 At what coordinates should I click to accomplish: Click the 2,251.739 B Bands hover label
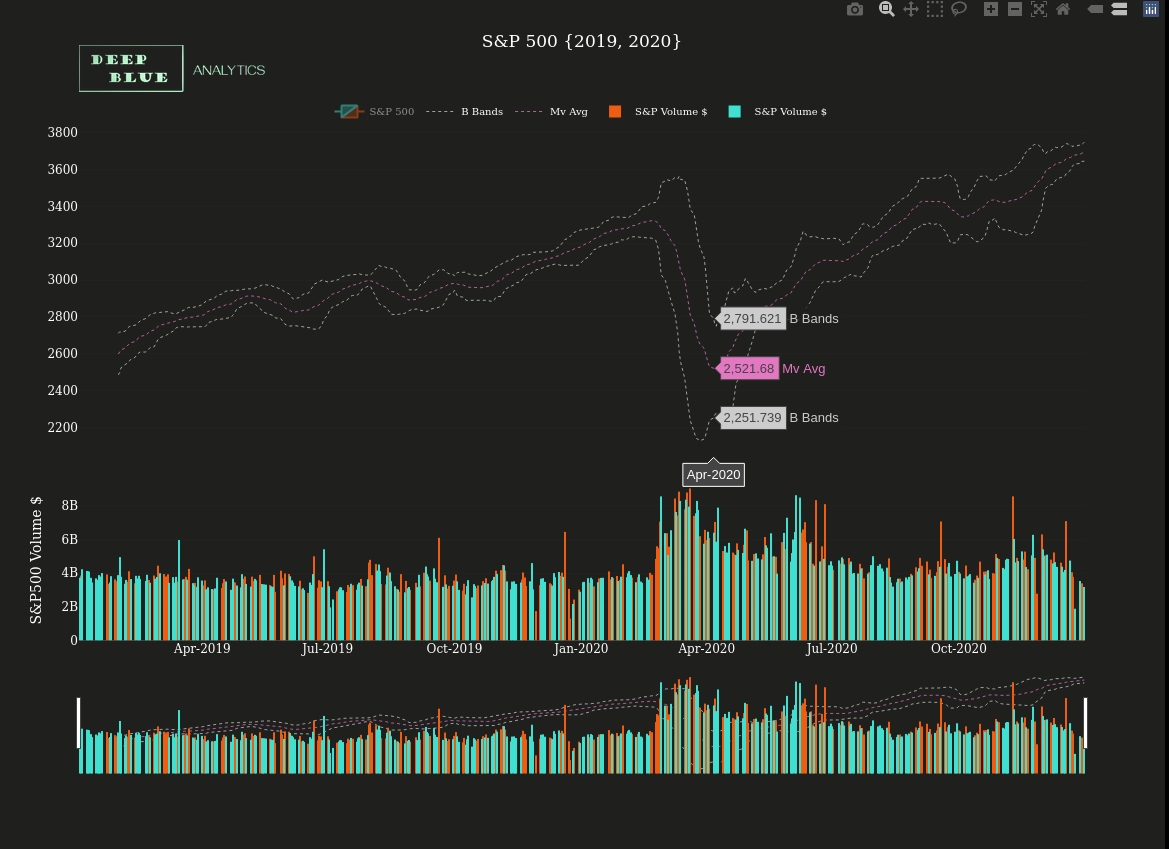[x=753, y=417]
